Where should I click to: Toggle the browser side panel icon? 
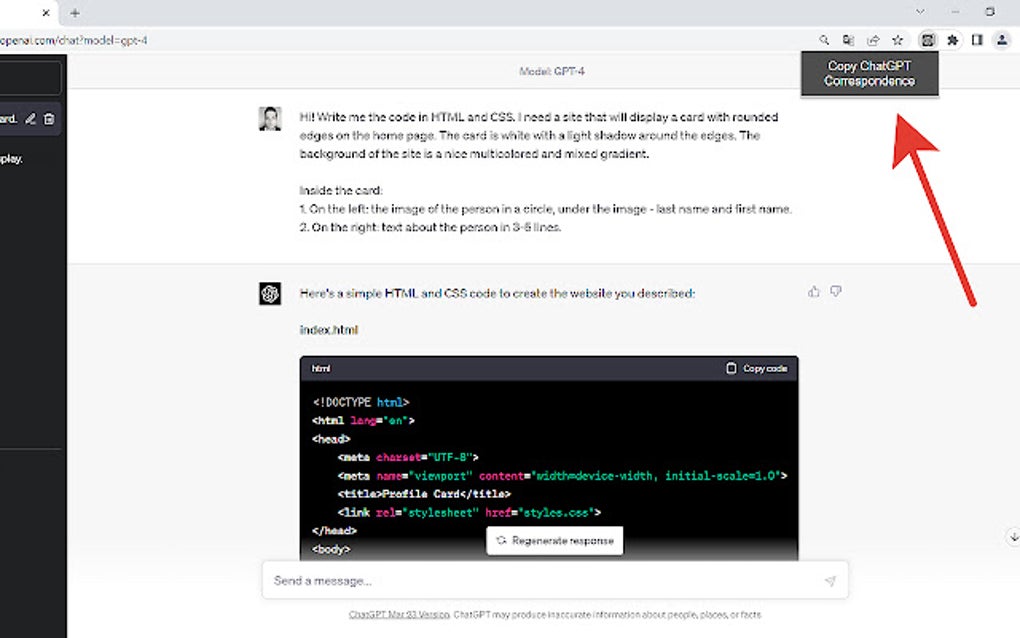pos(977,40)
